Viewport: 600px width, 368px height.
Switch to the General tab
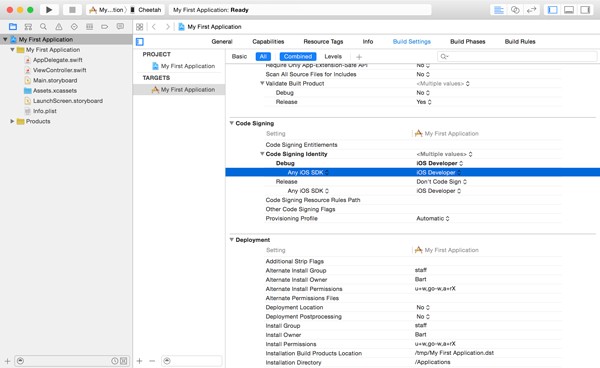point(222,41)
